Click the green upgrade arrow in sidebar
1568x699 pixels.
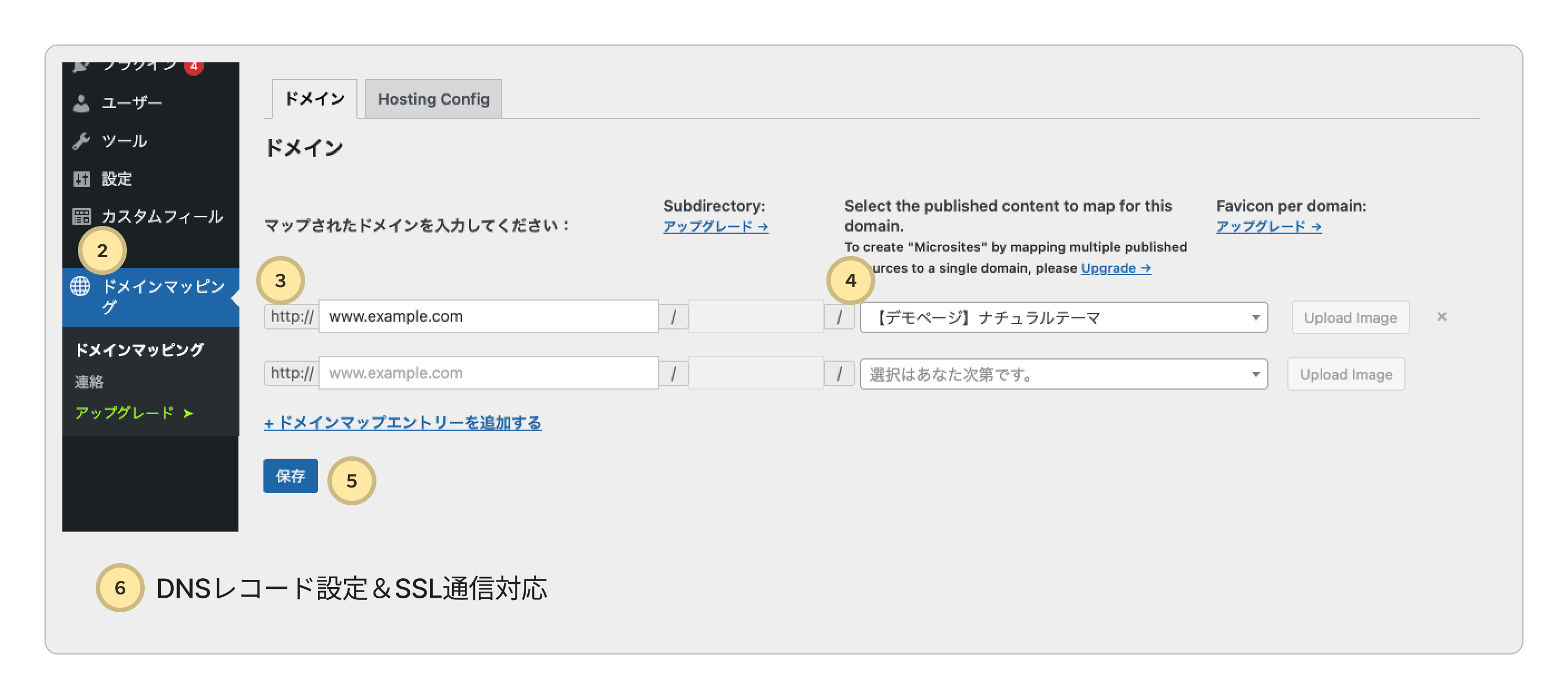coord(188,413)
